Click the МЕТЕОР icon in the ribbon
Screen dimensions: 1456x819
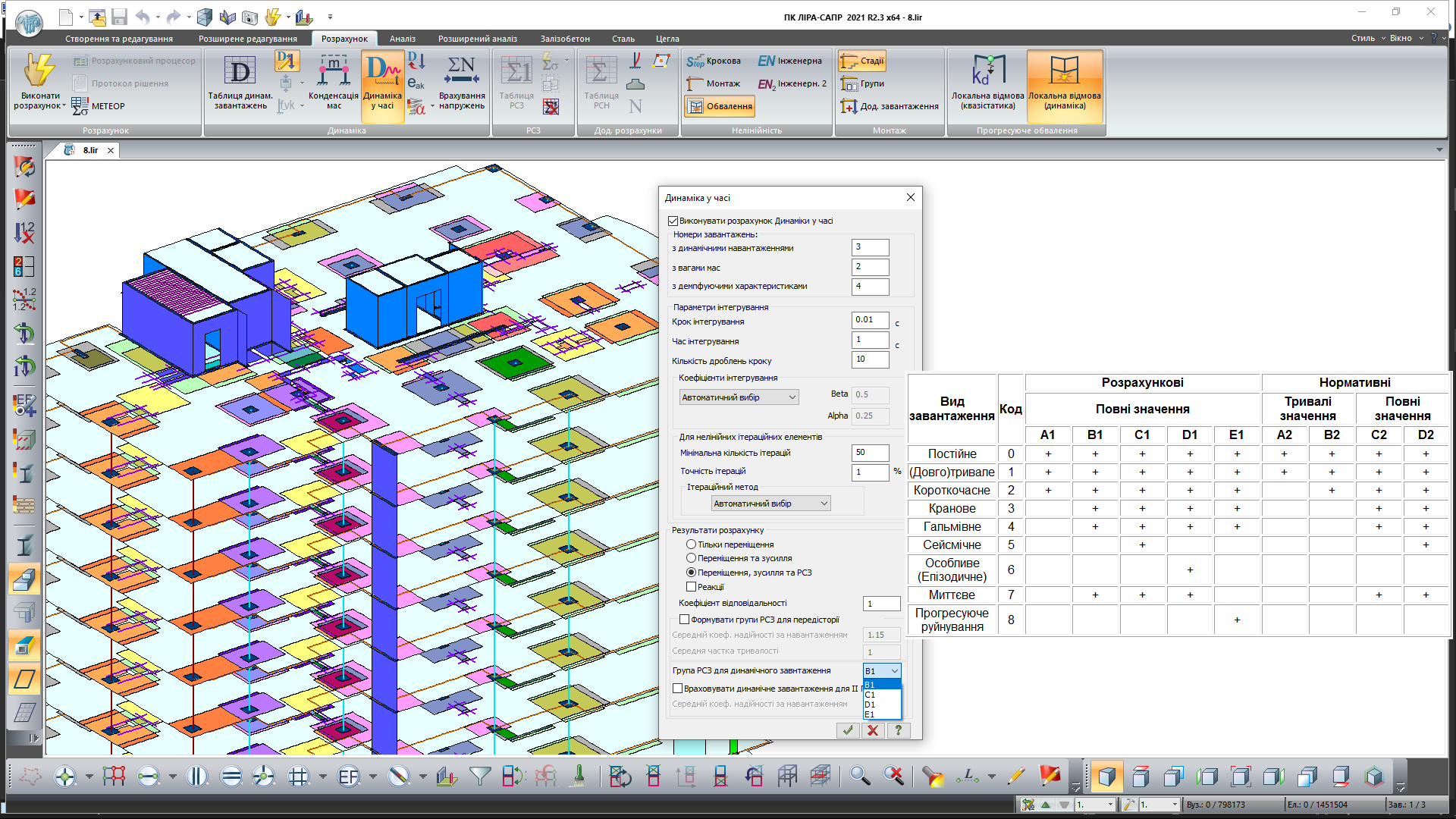80,106
